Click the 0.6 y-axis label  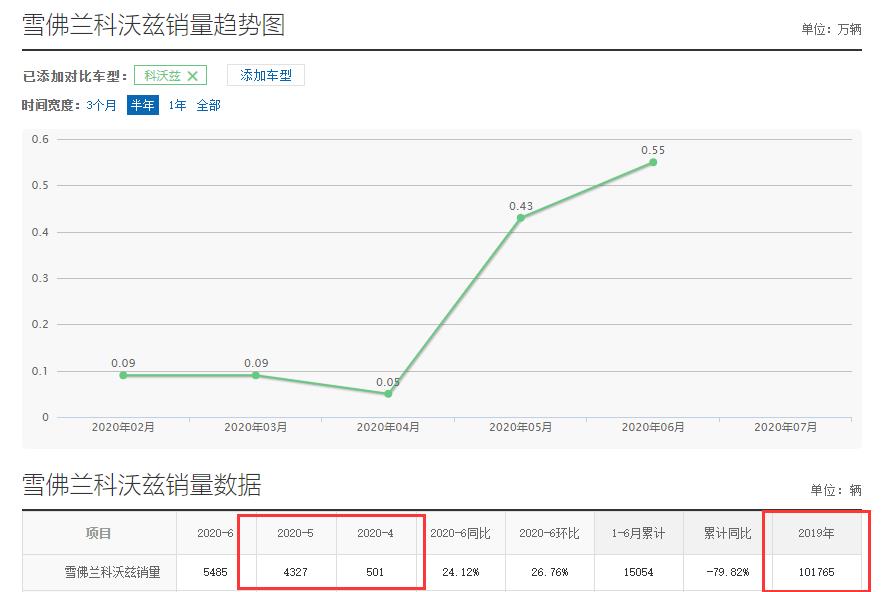[x=40, y=139]
